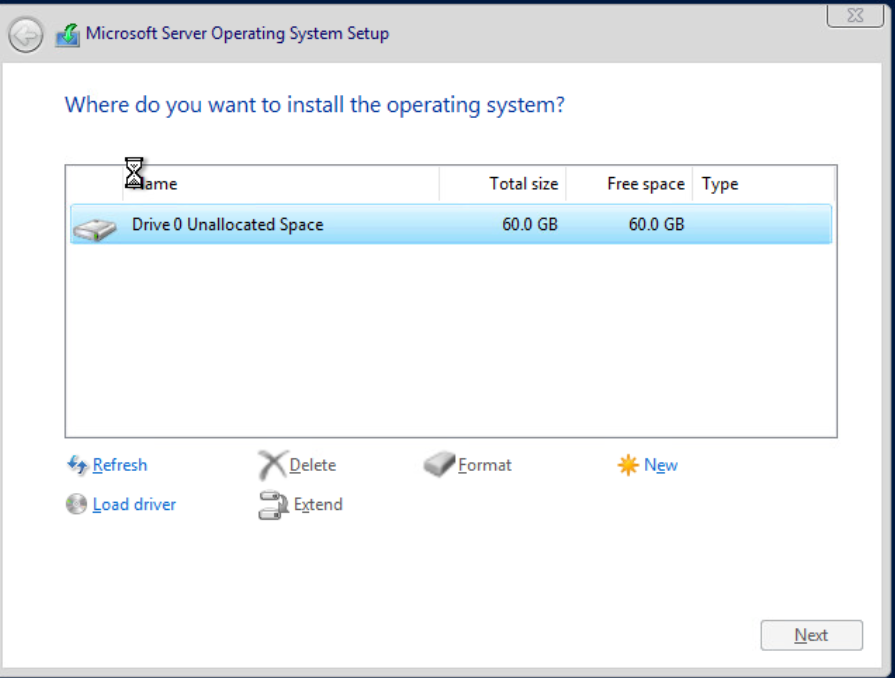This screenshot has width=895, height=678.
Task: Click the New starburst icon
Action: 628,465
